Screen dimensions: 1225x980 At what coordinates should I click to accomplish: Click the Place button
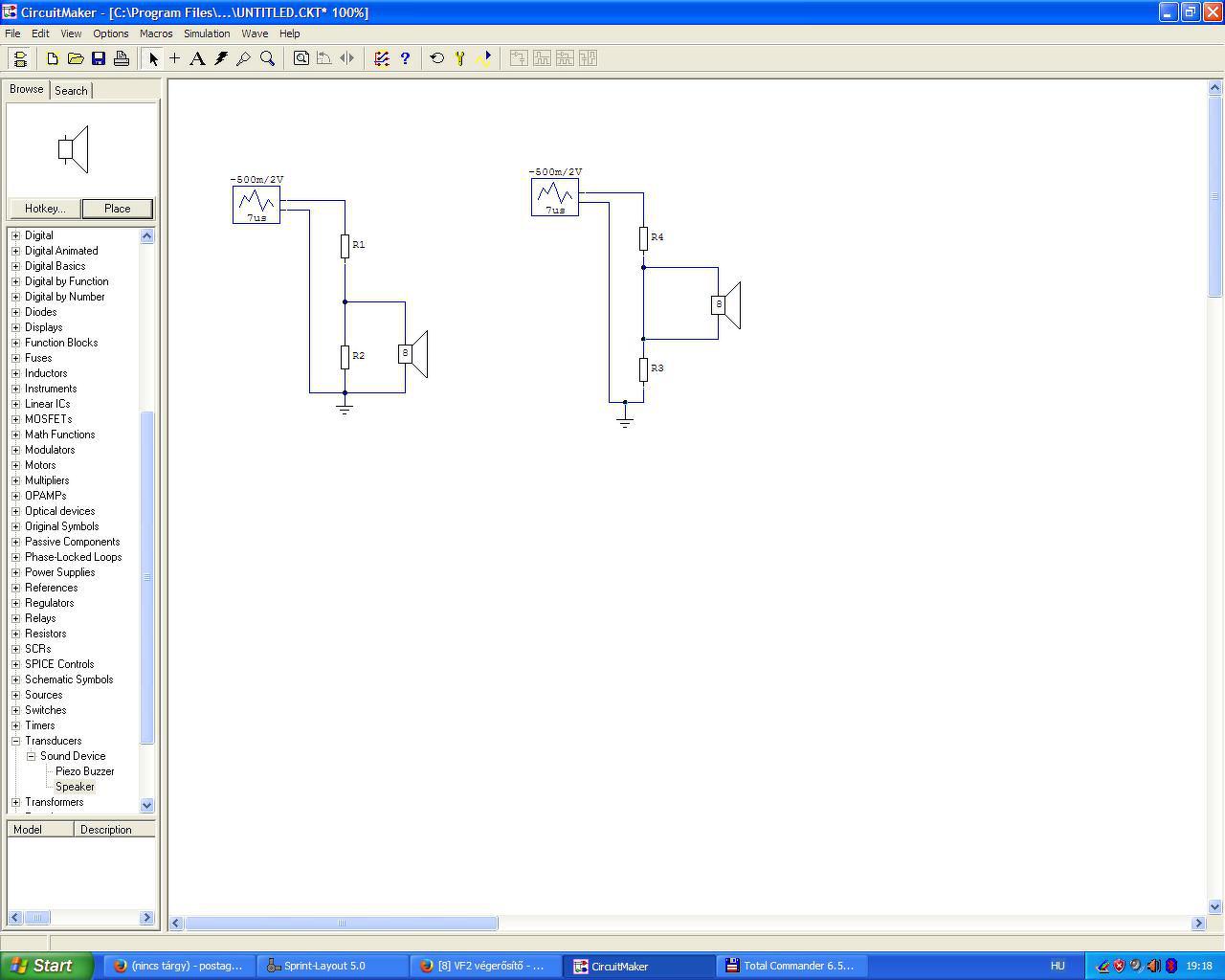118,209
